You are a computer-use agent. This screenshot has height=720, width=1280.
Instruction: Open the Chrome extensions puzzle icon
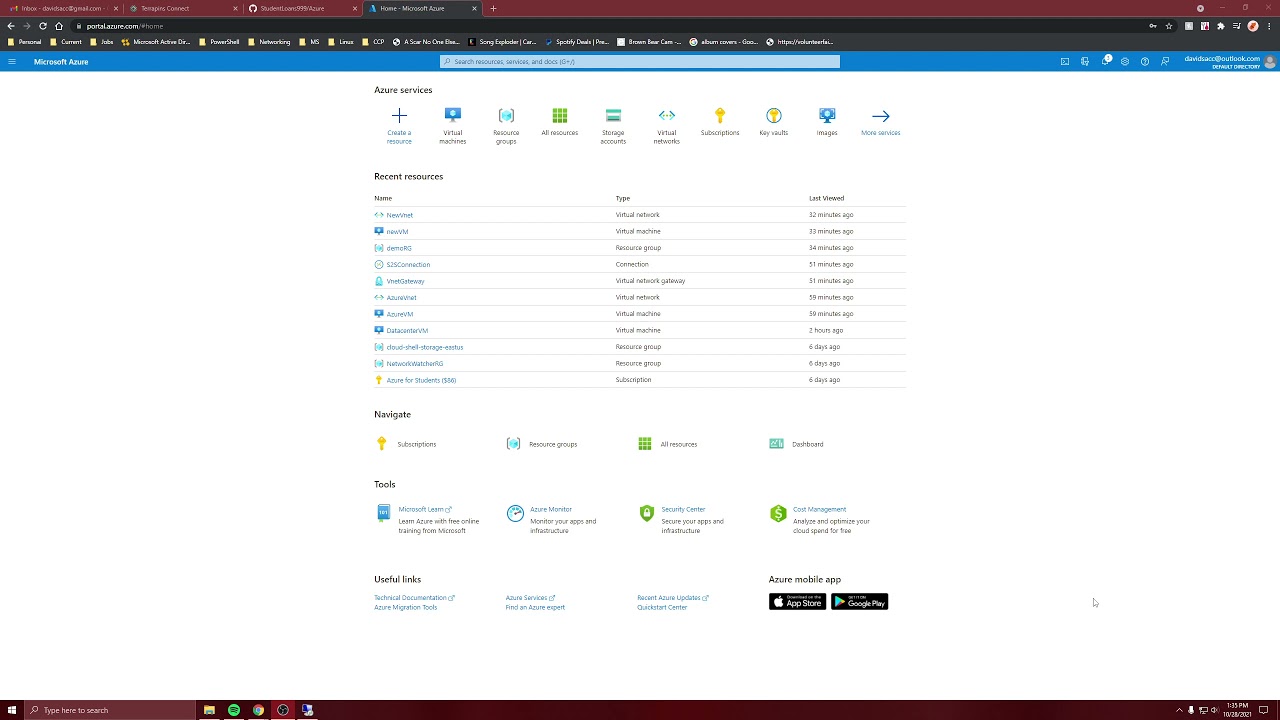point(1220,26)
